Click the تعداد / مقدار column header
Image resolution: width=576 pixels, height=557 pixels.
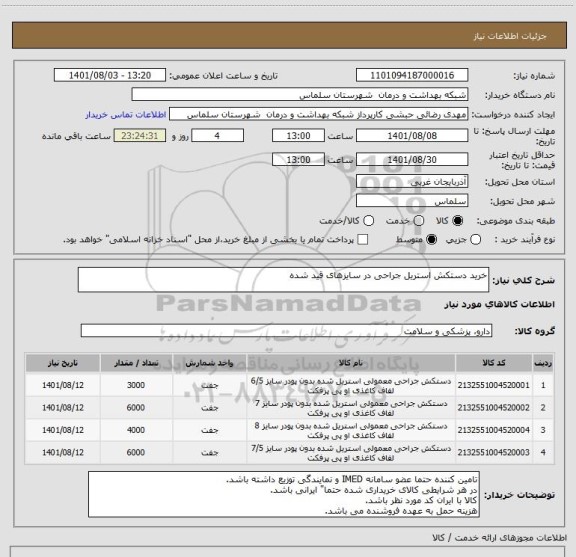coord(136,363)
